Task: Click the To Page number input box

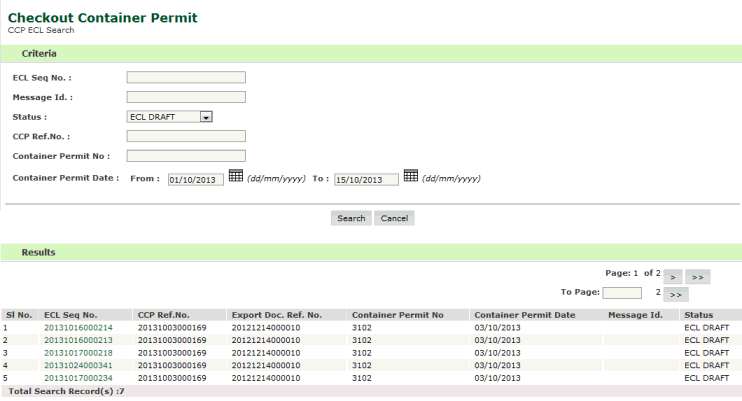Action: [621, 294]
